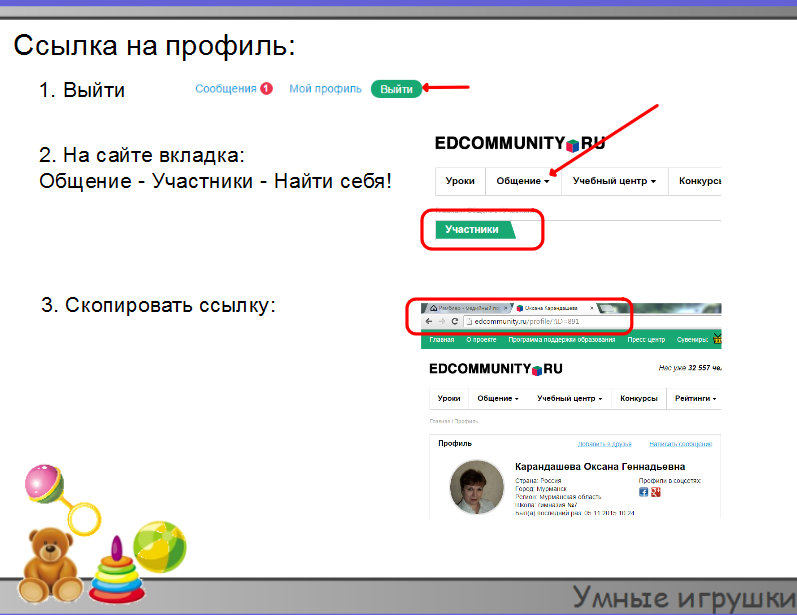Image resolution: width=797 pixels, height=615 pixels.
Task: Click the Добавить в друзья link
Action: (x=604, y=444)
